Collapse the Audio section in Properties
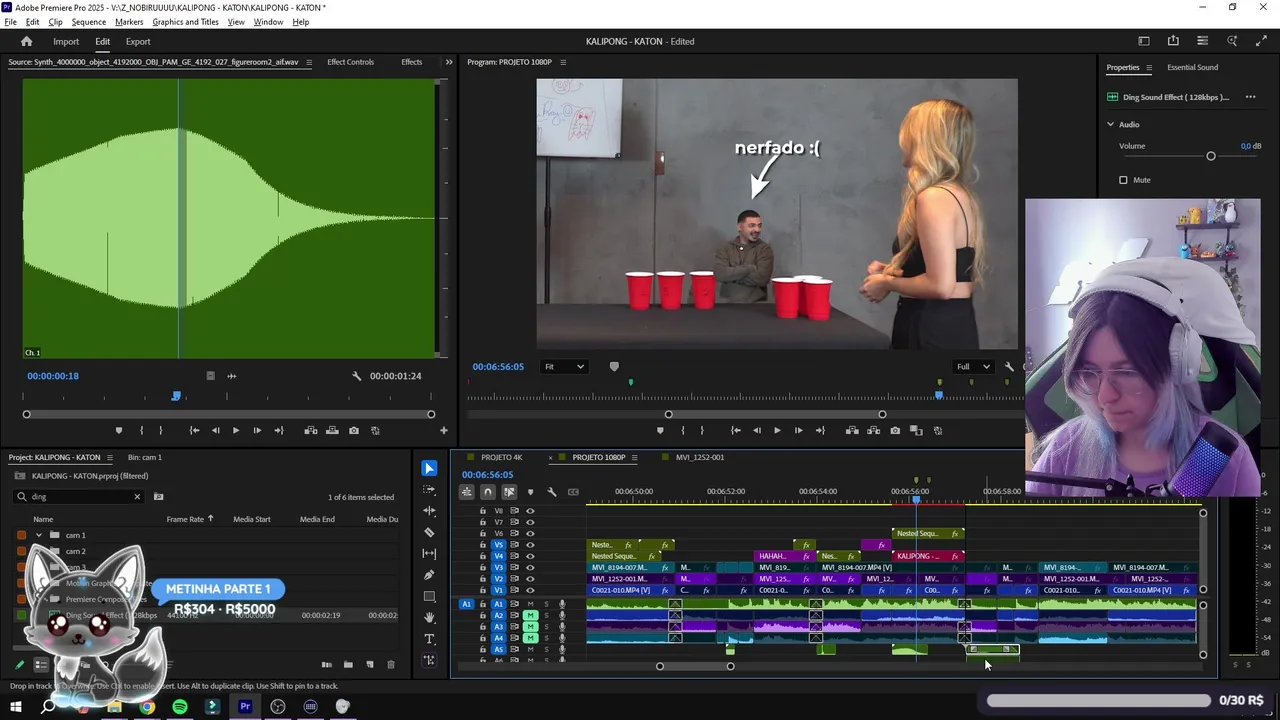Image resolution: width=1280 pixels, height=720 pixels. [1110, 124]
